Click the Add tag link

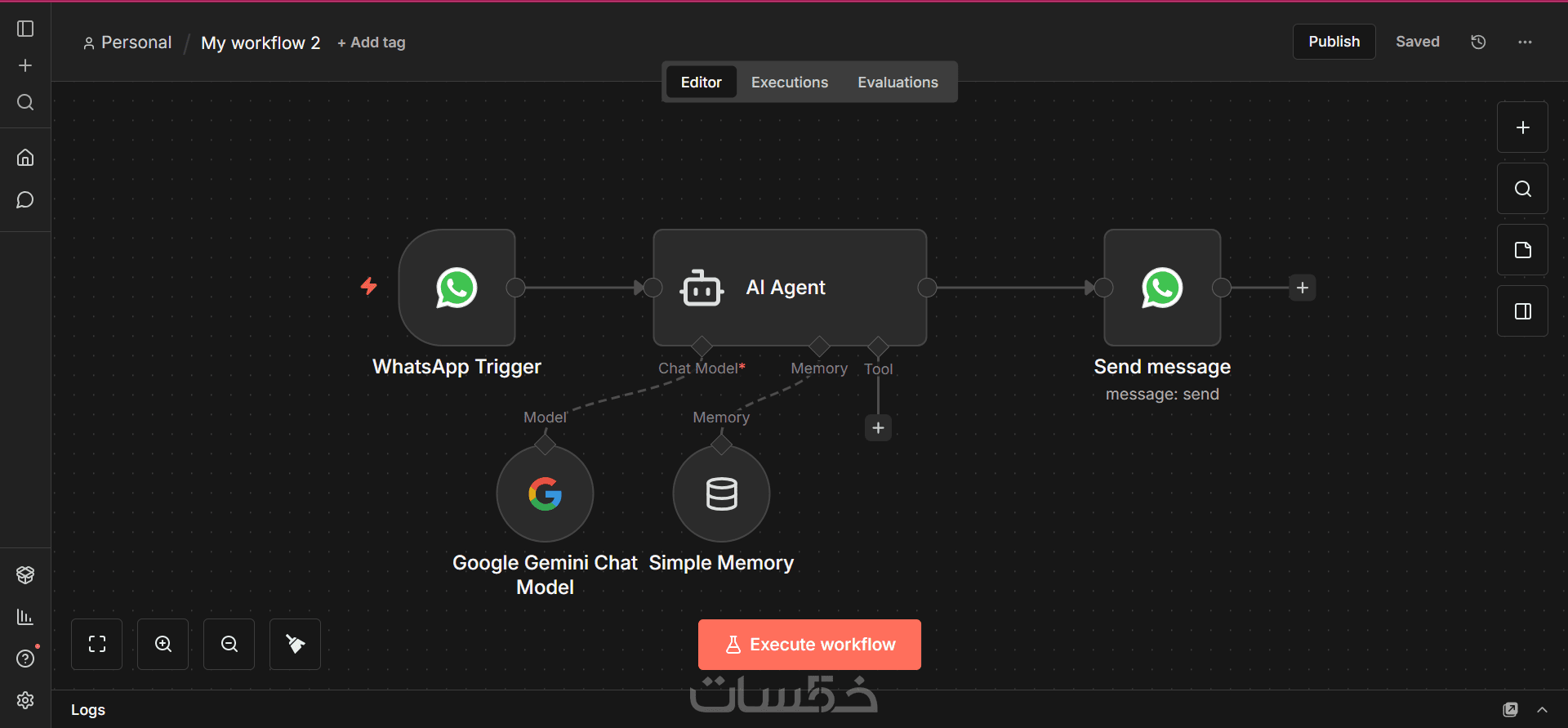click(x=372, y=42)
